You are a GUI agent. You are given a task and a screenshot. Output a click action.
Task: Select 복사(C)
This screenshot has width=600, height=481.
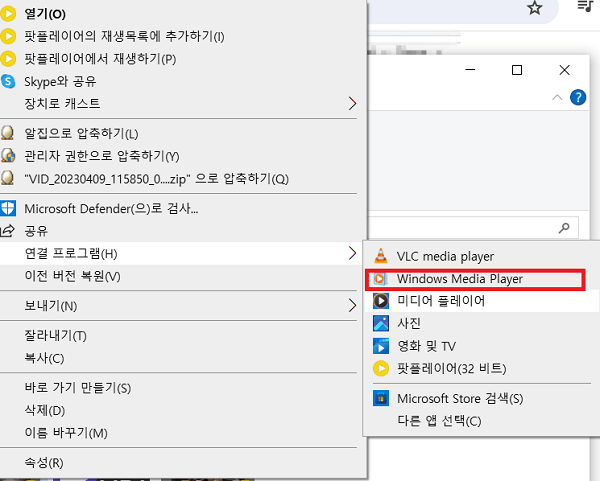tap(44, 358)
